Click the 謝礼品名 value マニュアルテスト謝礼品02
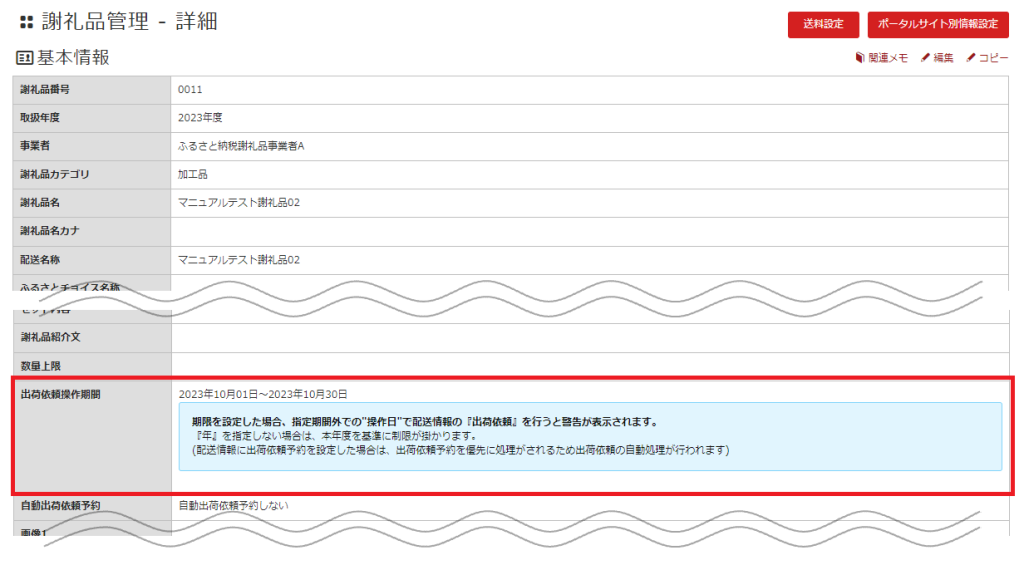The height and width of the screenshot is (565, 1024). pyautogui.click(x=239, y=203)
